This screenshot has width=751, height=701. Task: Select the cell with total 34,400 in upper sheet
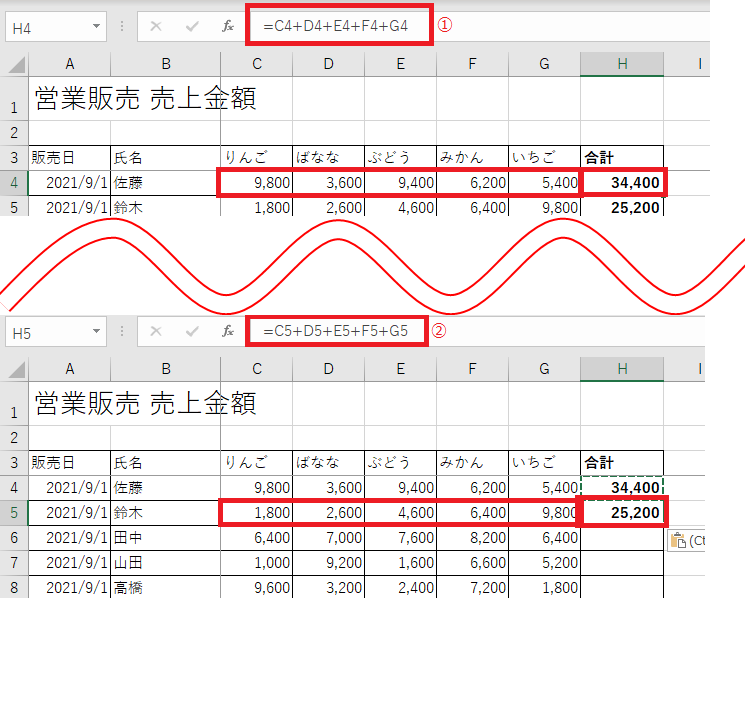pos(622,183)
